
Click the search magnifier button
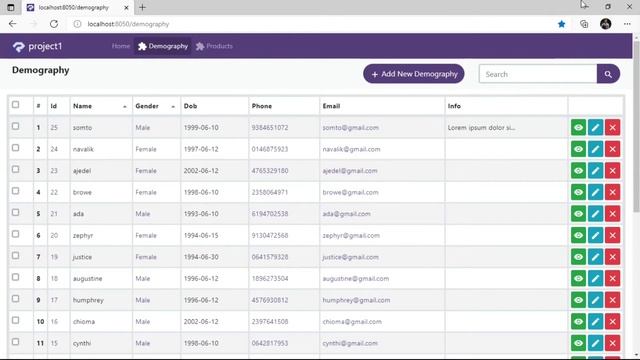point(608,74)
